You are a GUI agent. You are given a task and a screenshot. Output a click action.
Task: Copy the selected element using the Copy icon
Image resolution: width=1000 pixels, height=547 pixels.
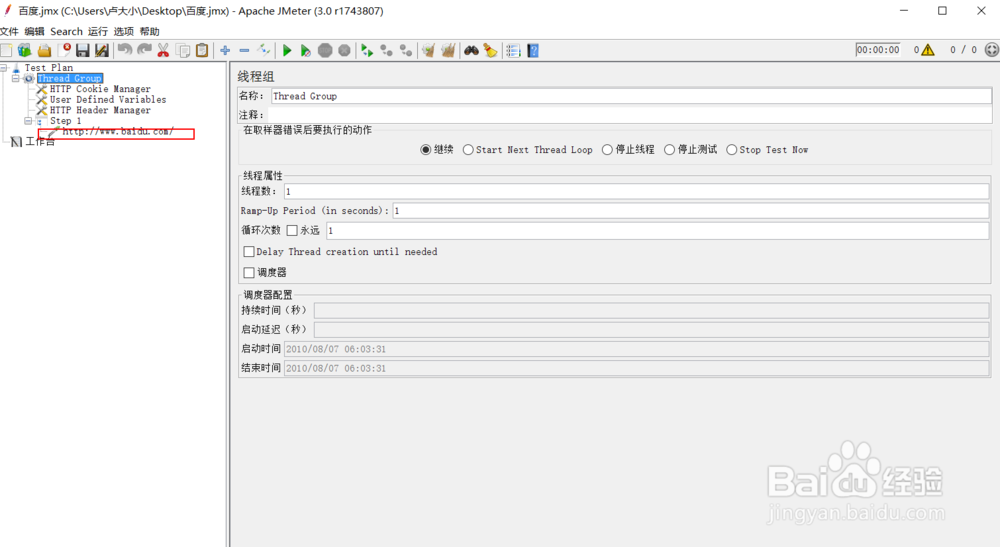[183, 50]
